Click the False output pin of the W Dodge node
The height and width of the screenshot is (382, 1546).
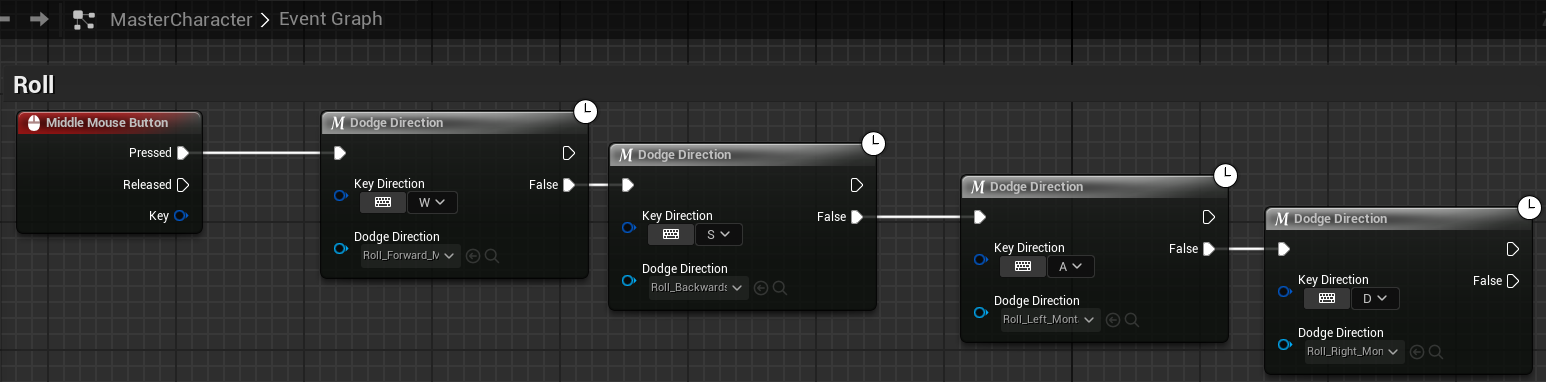pyautogui.click(x=569, y=185)
